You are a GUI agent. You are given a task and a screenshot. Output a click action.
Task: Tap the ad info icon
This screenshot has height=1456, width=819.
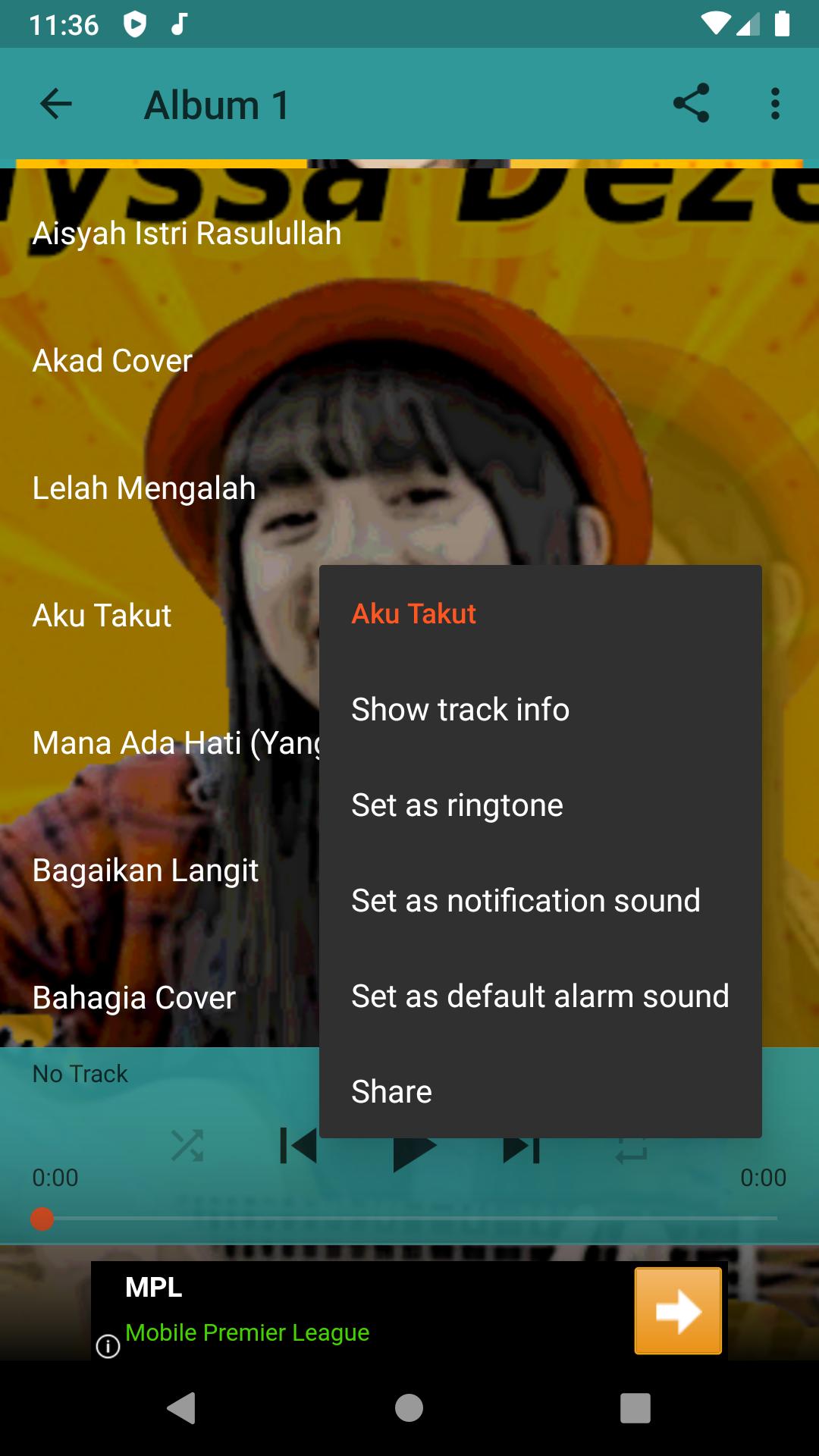click(108, 1346)
